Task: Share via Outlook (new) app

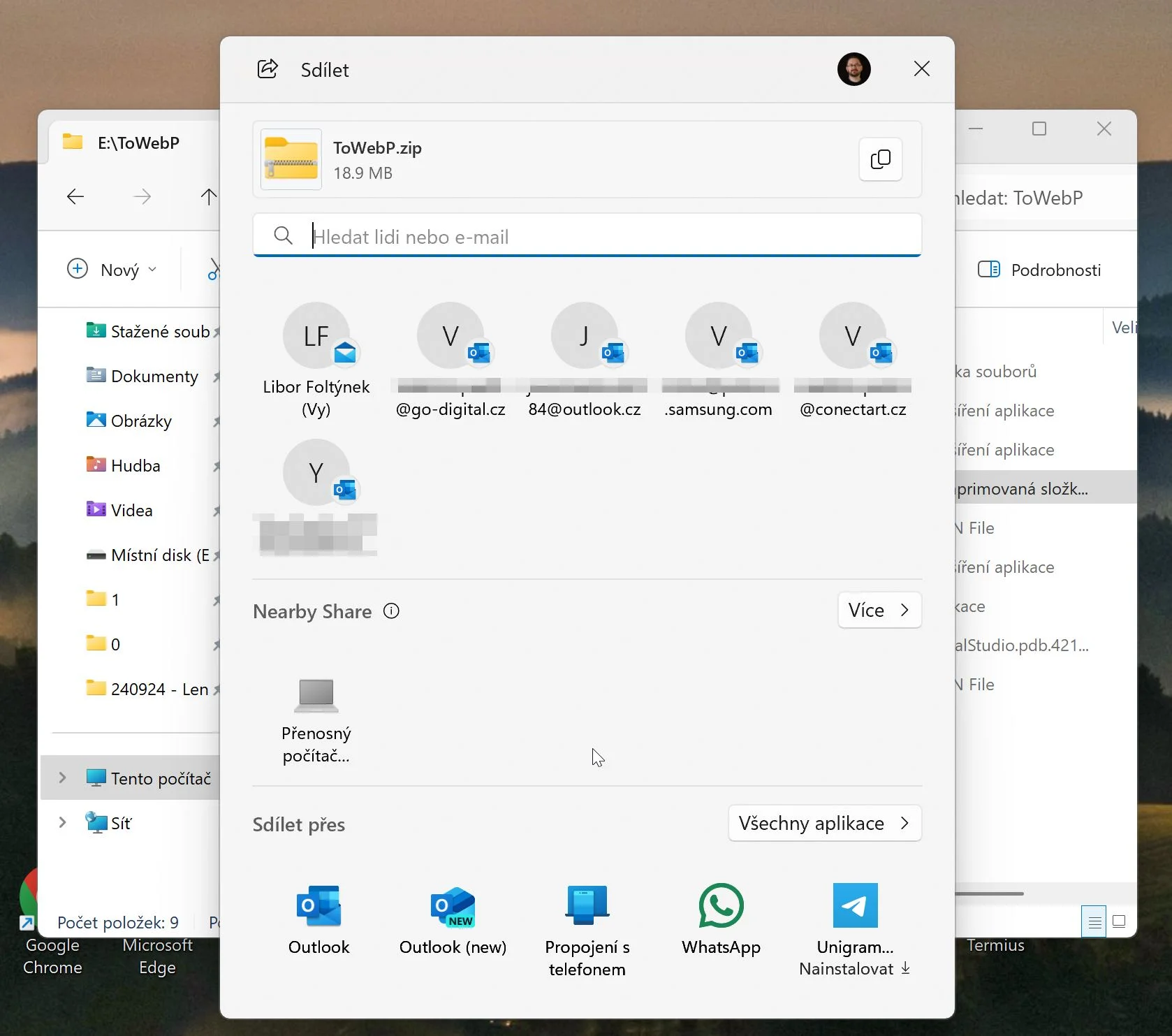Action: (x=453, y=920)
